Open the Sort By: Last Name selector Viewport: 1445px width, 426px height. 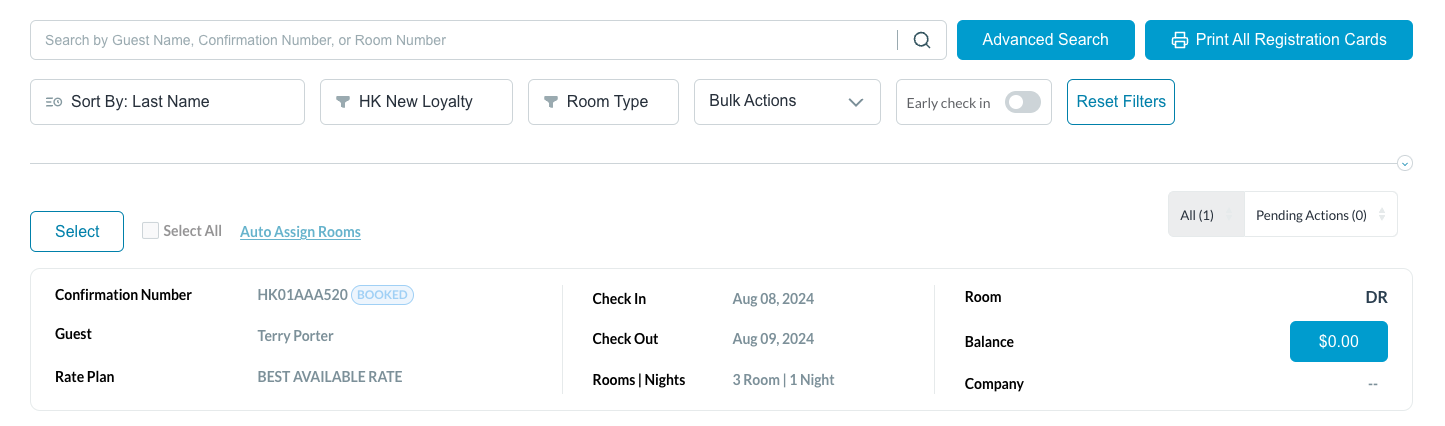(x=167, y=102)
